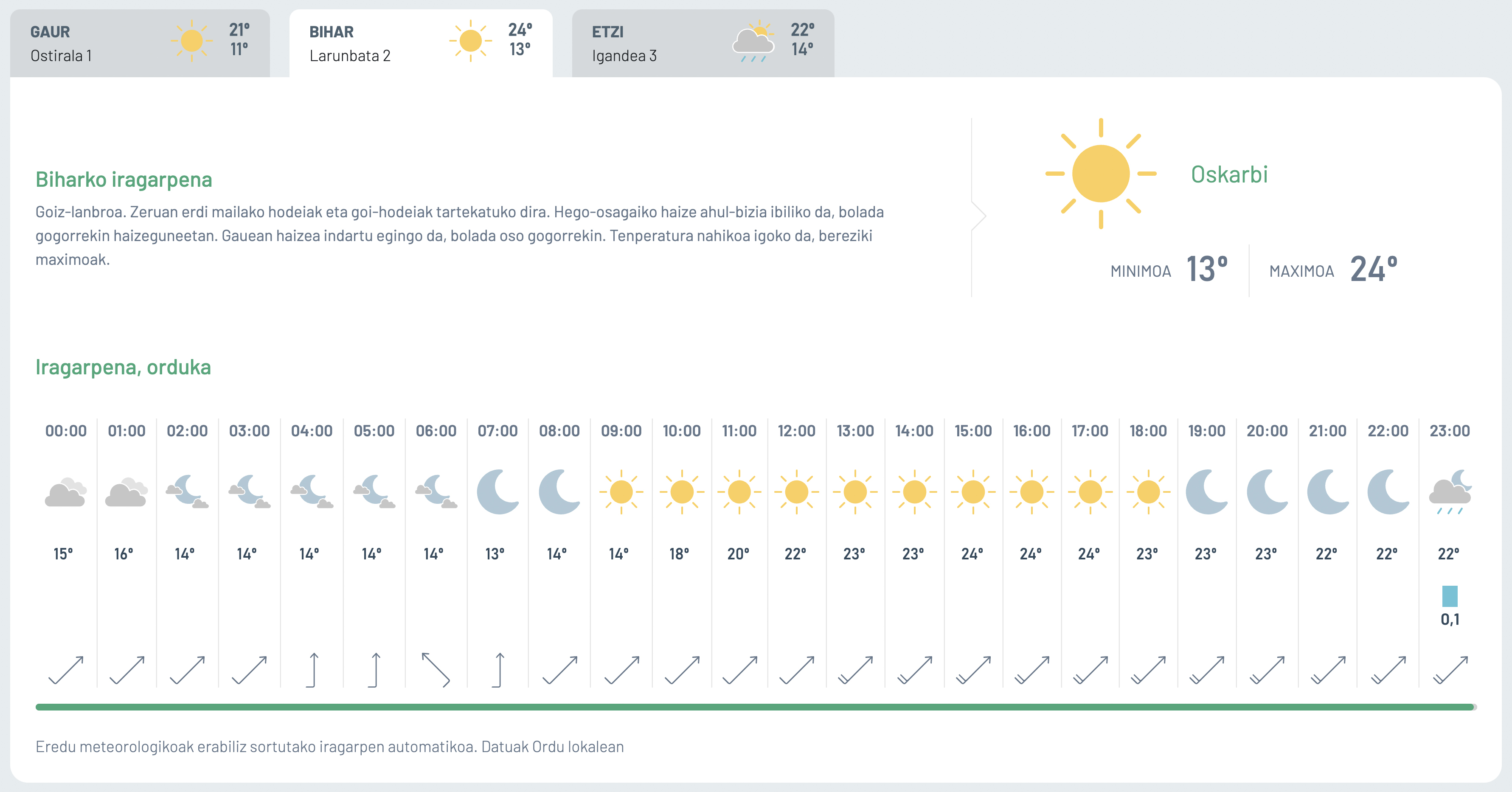Select the BIHAR Larunbata 2 tab

click(x=420, y=43)
